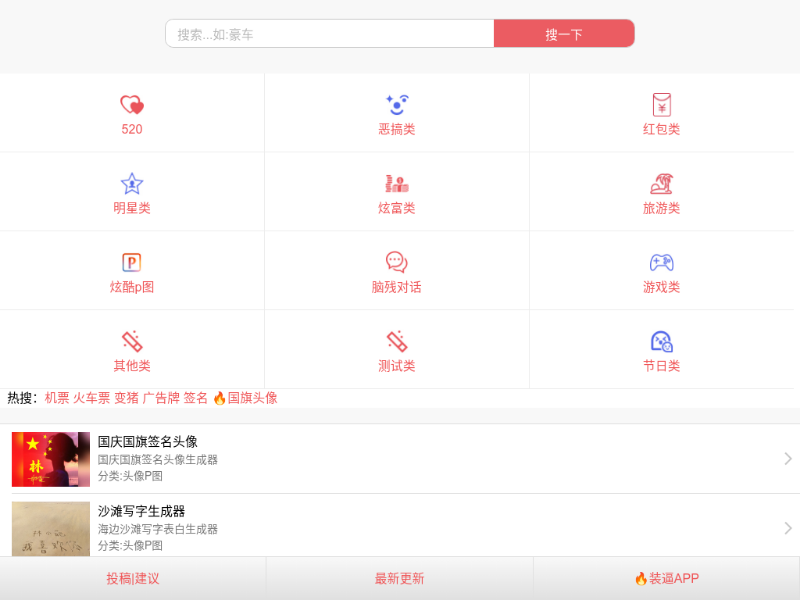Open the 炫酷p图 icon

132,262
